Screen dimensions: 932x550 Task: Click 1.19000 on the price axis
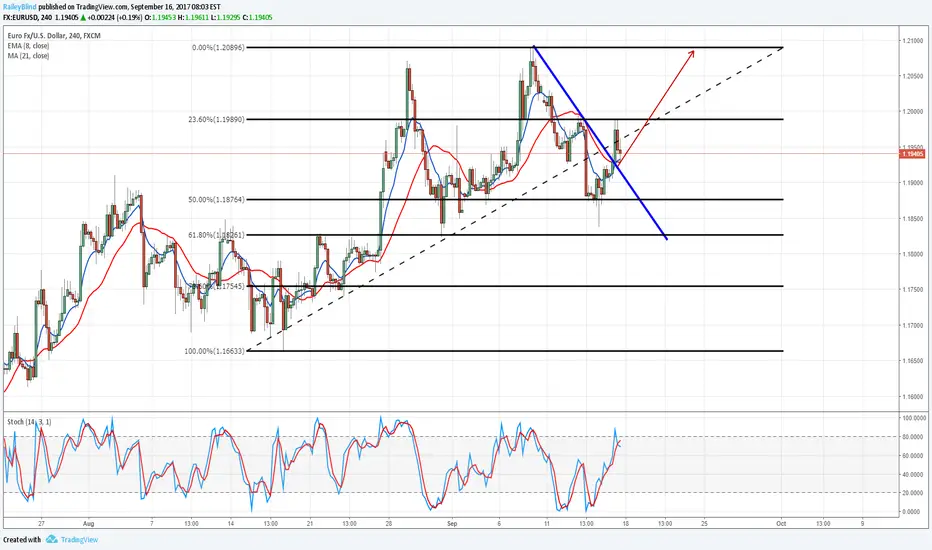(x=913, y=183)
